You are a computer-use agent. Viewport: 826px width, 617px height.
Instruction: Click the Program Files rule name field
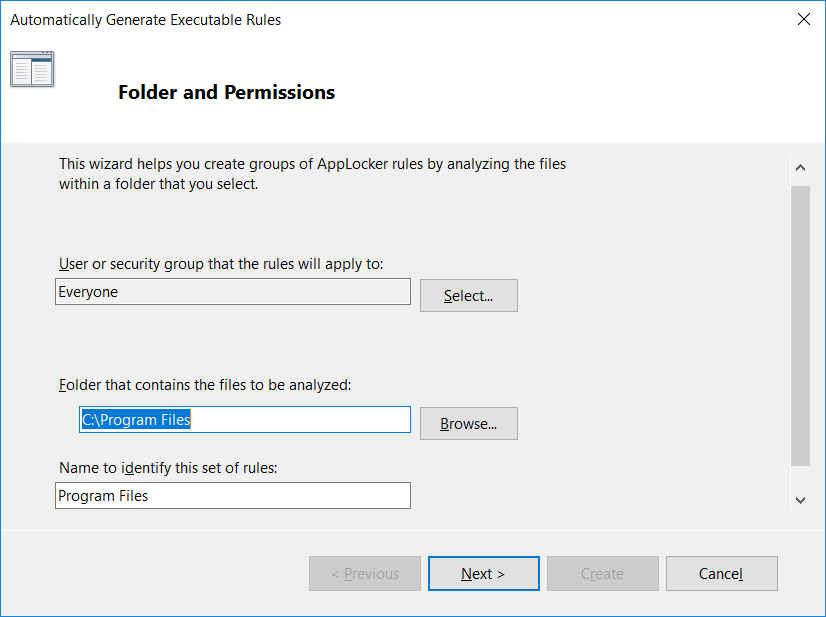tap(233, 496)
